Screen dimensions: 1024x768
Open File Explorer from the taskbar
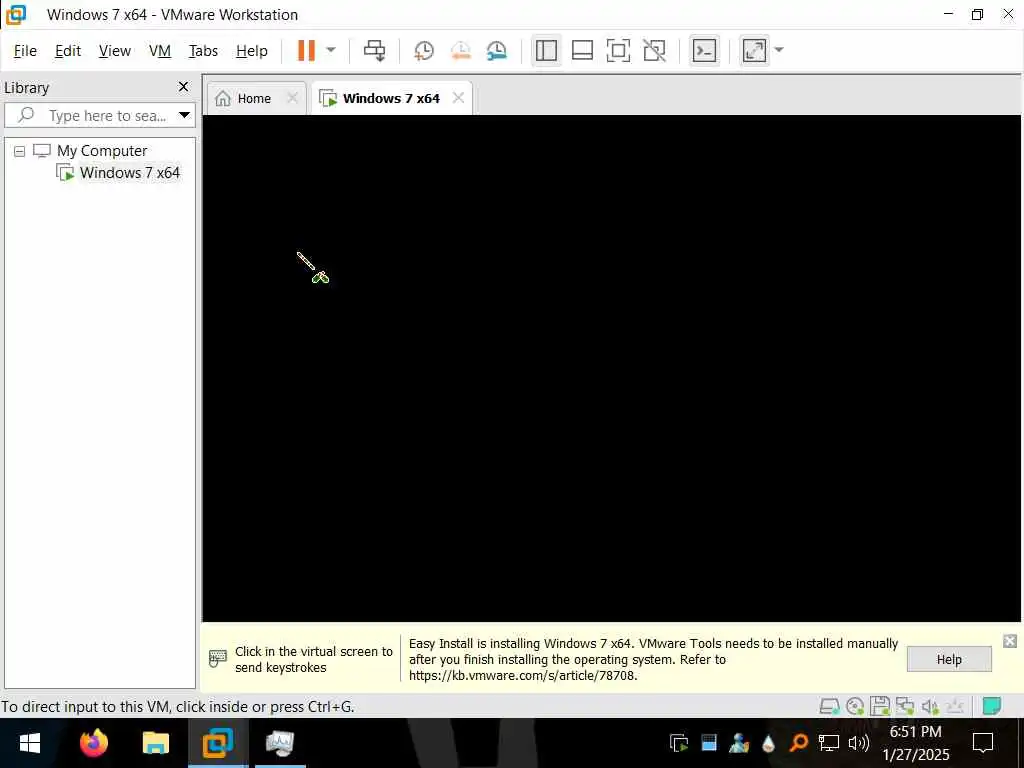pyautogui.click(x=155, y=743)
